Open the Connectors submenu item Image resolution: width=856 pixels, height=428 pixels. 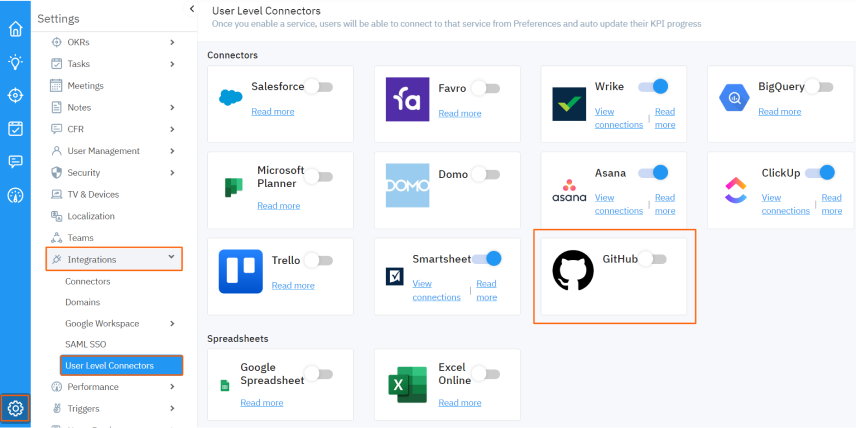(x=88, y=282)
